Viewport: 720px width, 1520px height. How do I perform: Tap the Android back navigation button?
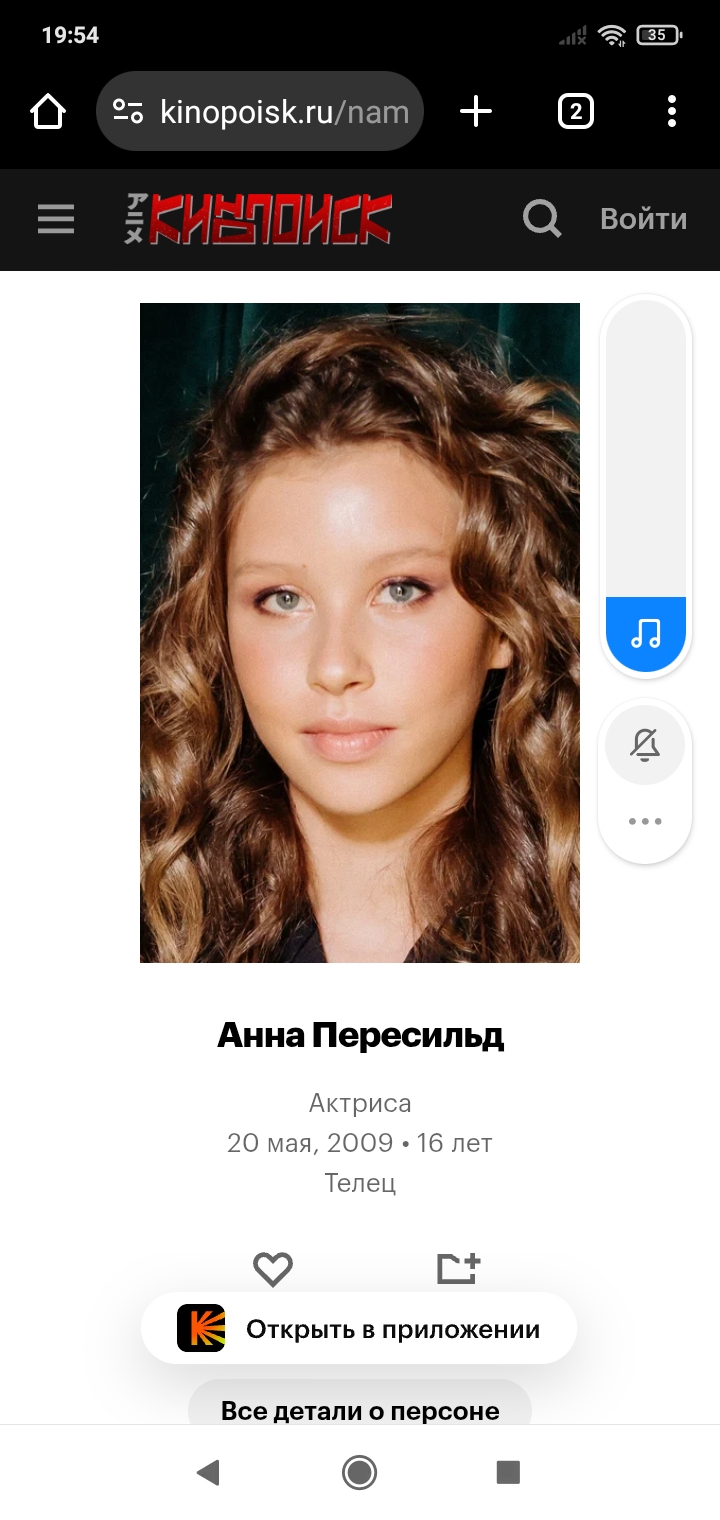(x=208, y=1472)
